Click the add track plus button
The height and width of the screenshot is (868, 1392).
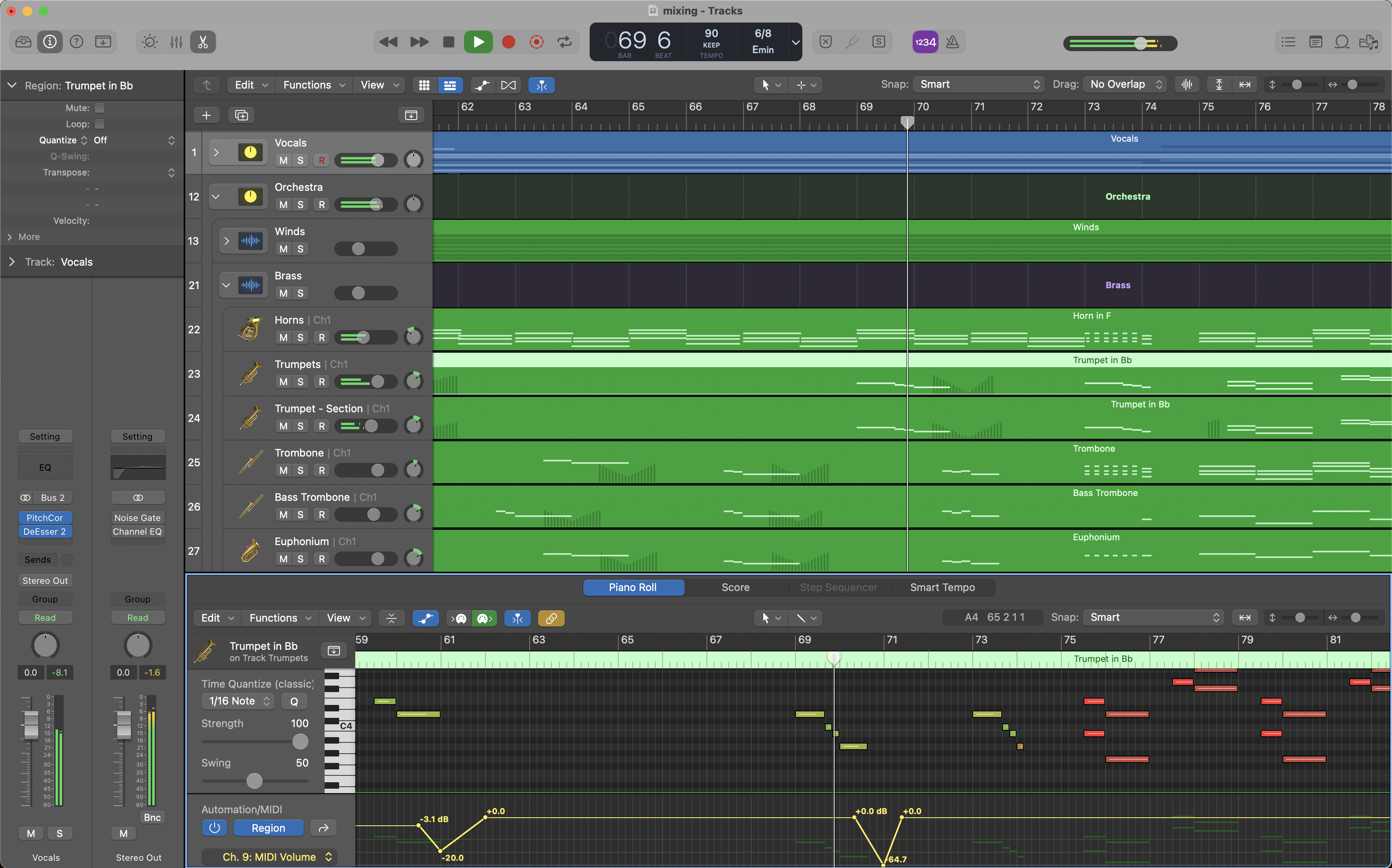coord(206,116)
